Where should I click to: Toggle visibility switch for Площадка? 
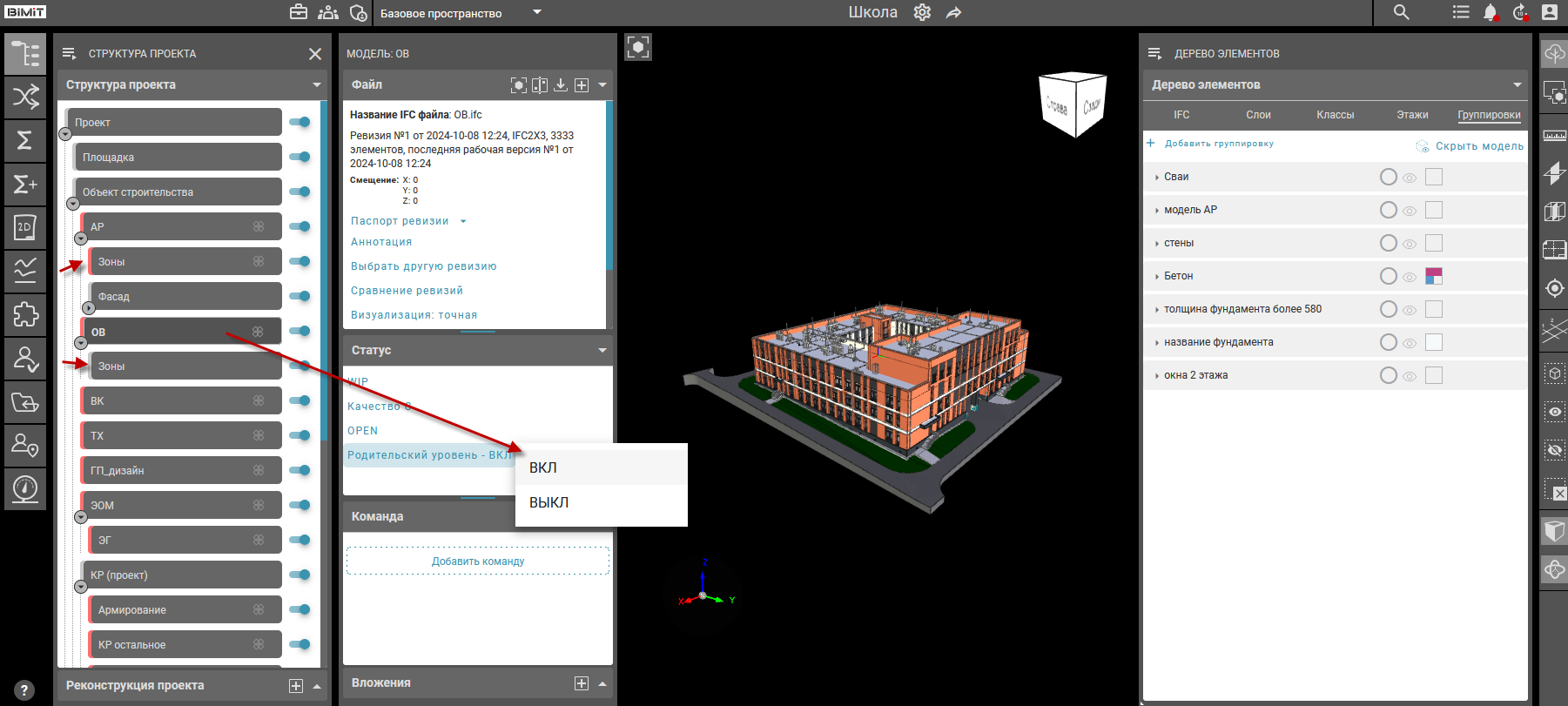pos(299,157)
